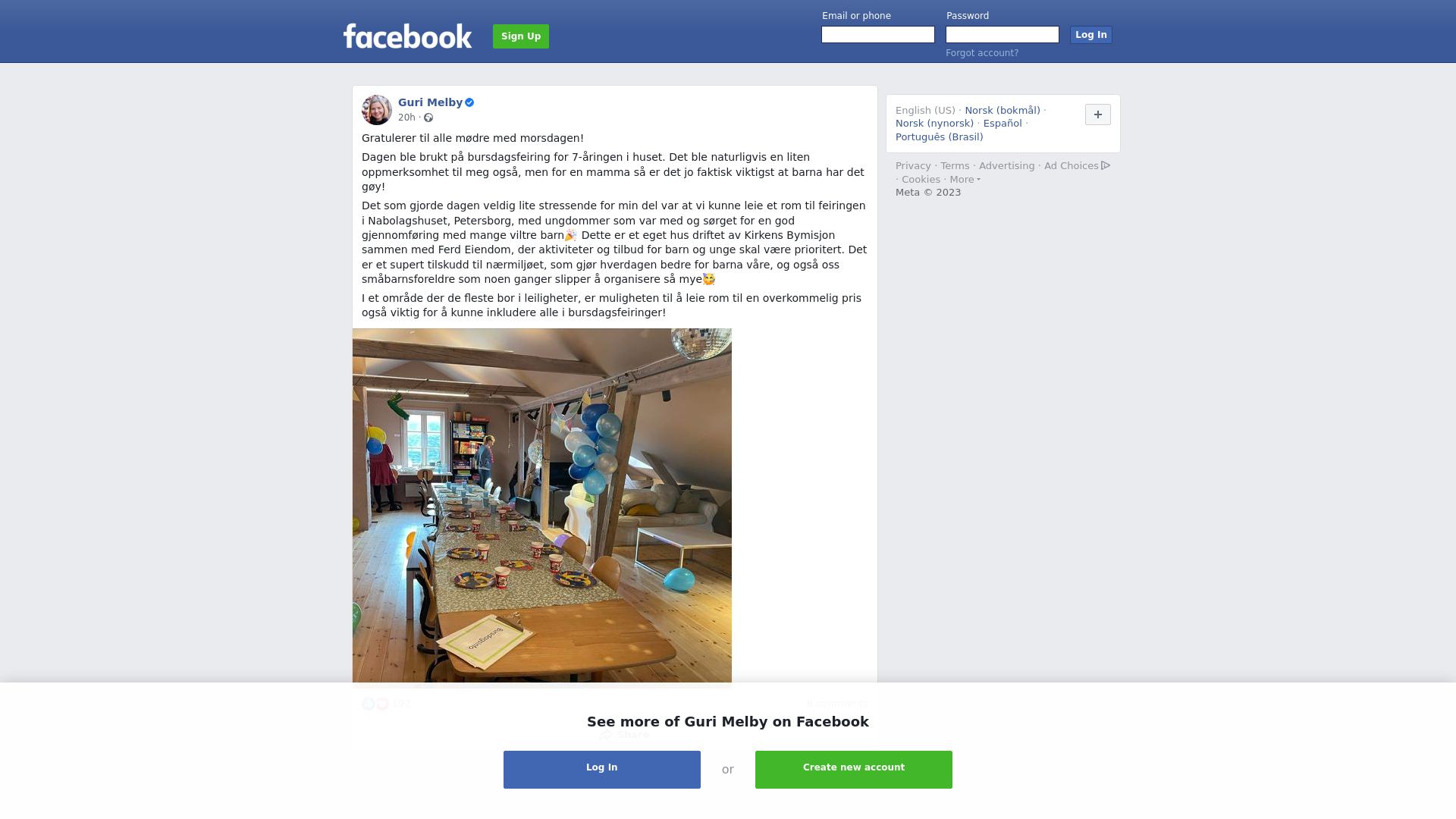Switch language to Norsk (bokmål)
1456x819 pixels.
[1003, 111]
